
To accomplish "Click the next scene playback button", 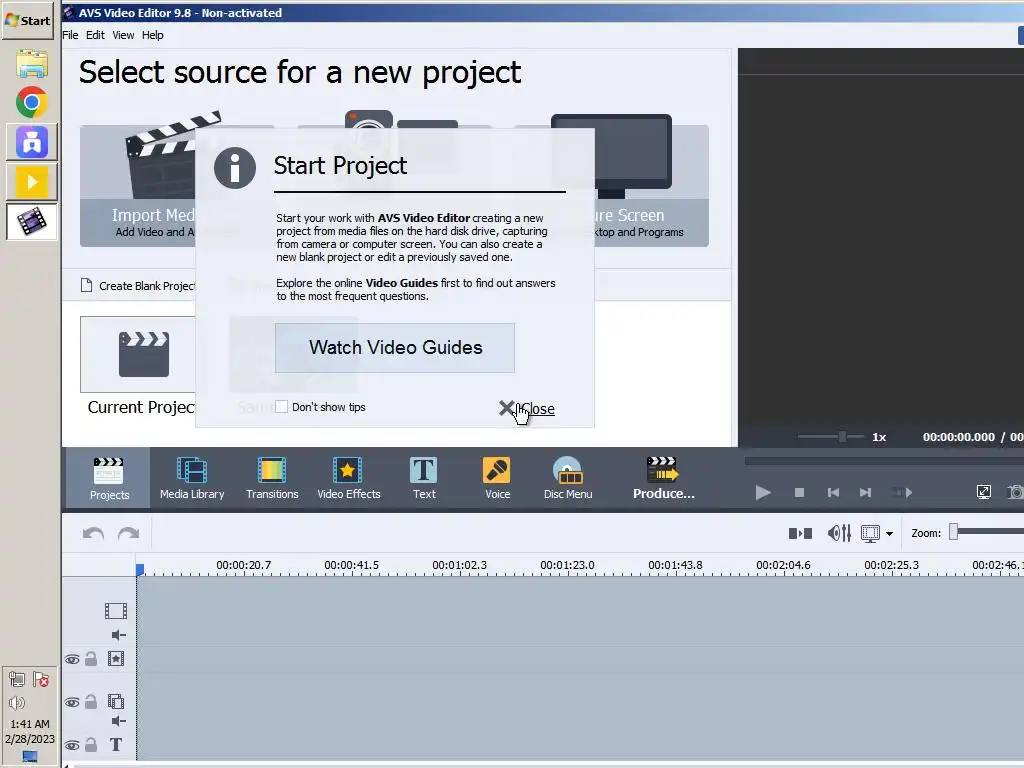I will [902, 492].
